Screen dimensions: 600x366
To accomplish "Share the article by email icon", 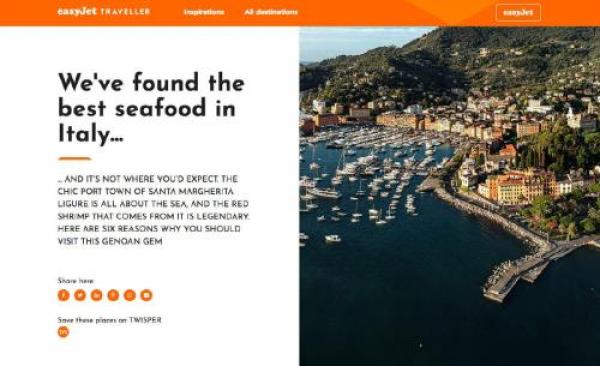I will click(147, 295).
